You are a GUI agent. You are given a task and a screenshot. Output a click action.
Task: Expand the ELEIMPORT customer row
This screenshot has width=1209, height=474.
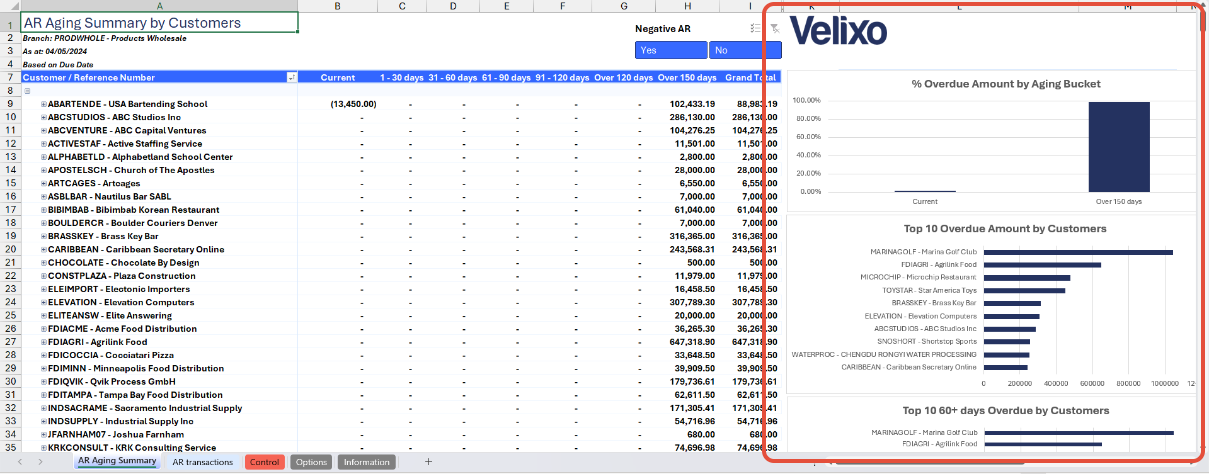pyautogui.click(x=43, y=289)
